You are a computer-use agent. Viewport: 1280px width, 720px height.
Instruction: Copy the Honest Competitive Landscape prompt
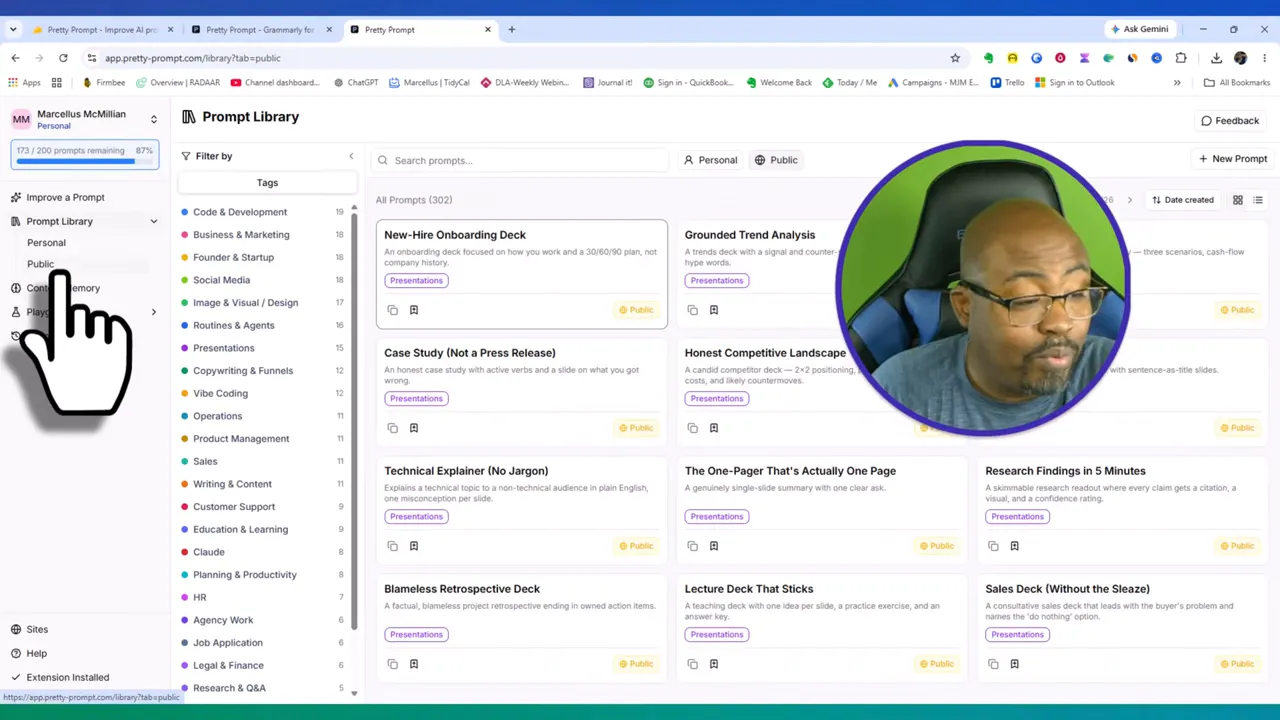[x=692, y=428]
